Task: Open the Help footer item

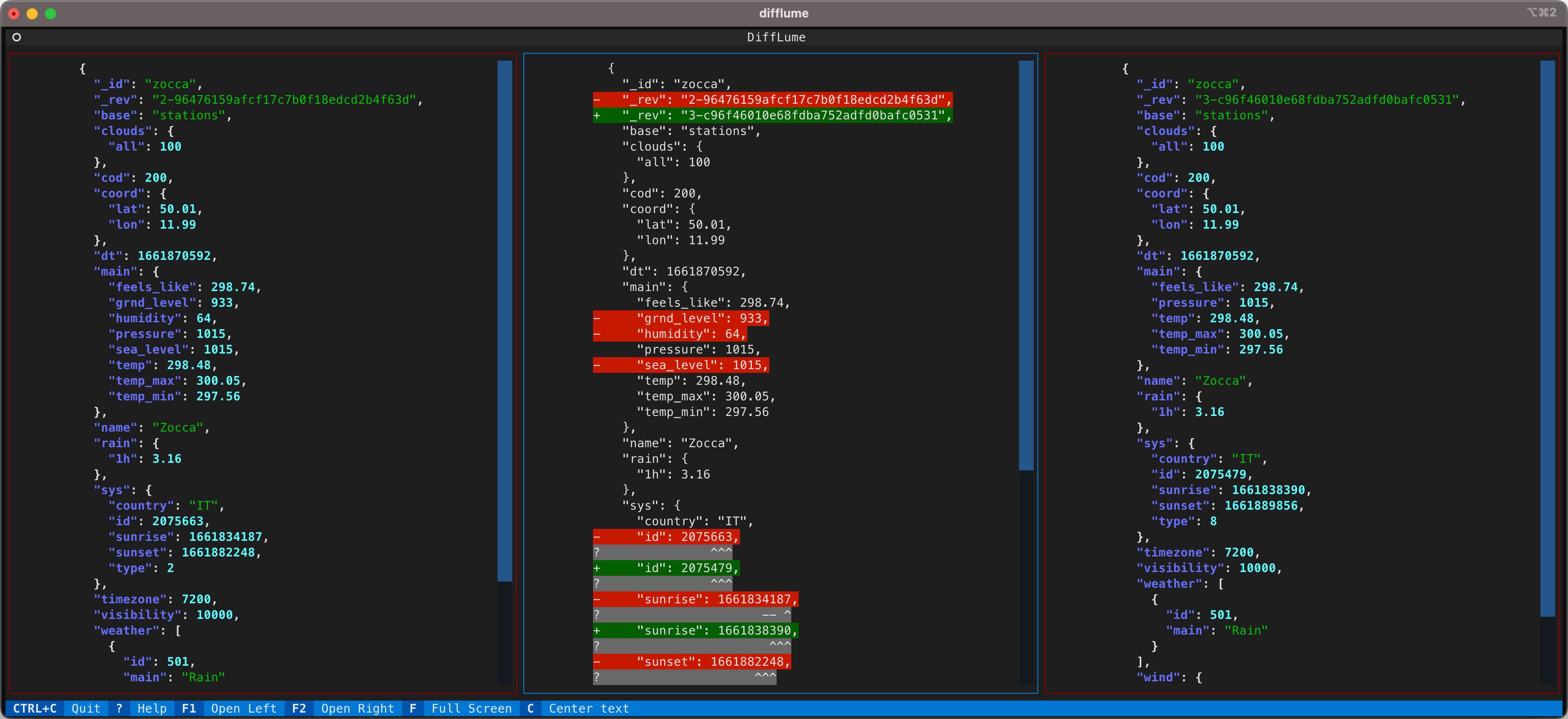Action: pyautogui.click(x=151, y=708)
